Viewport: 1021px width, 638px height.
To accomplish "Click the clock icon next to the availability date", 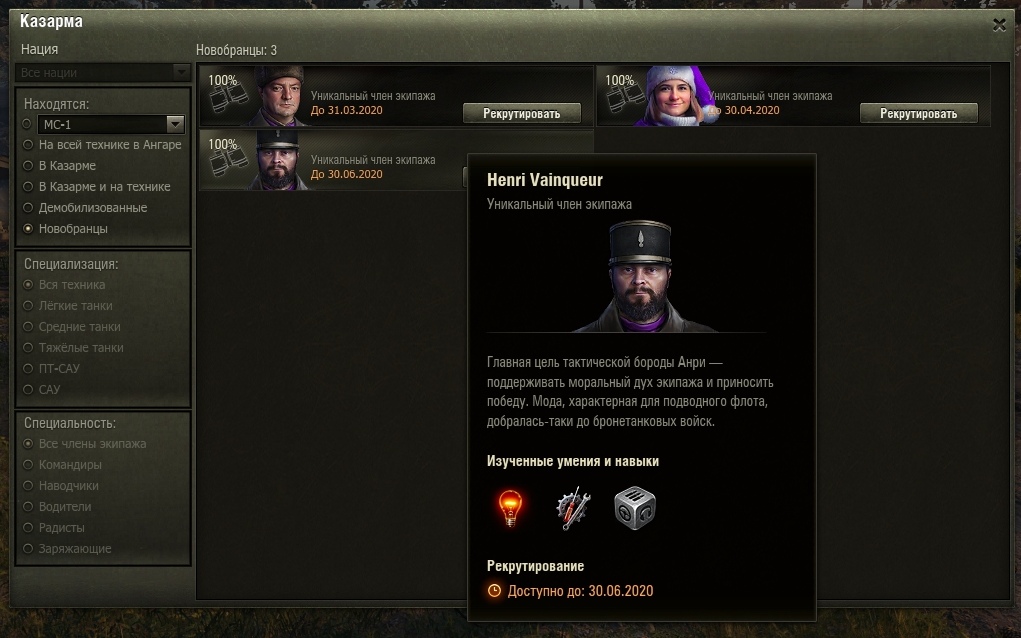I will coord(494,590).
